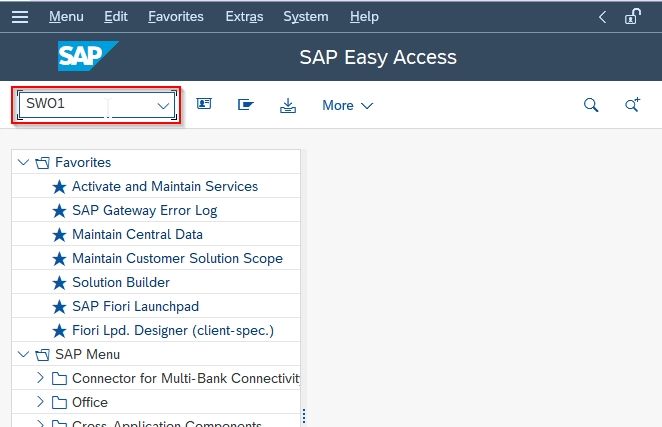
Task: Click star icon beside Solution Builder
Action: click(x=59, y=283)
